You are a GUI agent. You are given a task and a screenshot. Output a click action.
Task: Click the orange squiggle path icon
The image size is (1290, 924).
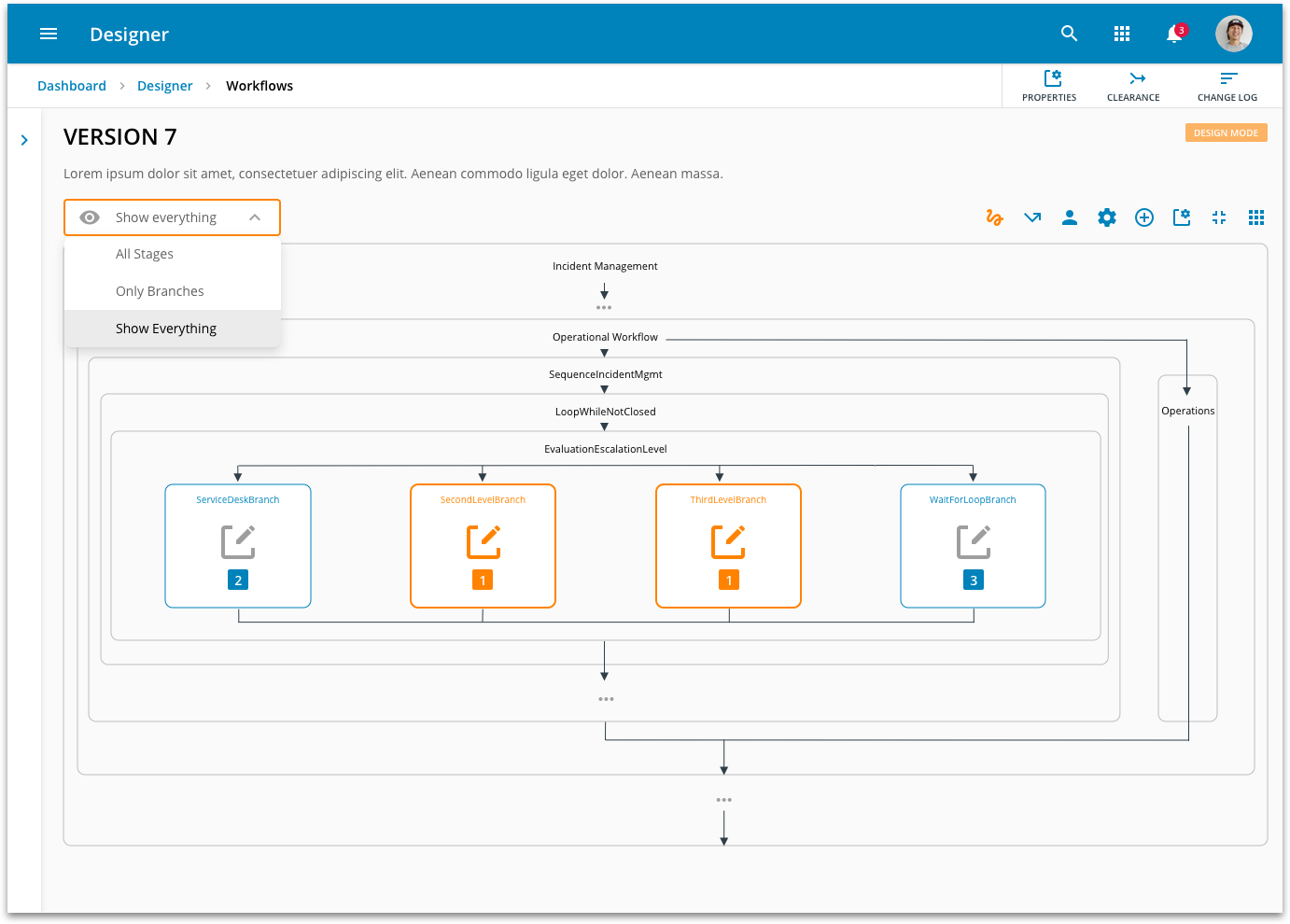coord(994,217)
